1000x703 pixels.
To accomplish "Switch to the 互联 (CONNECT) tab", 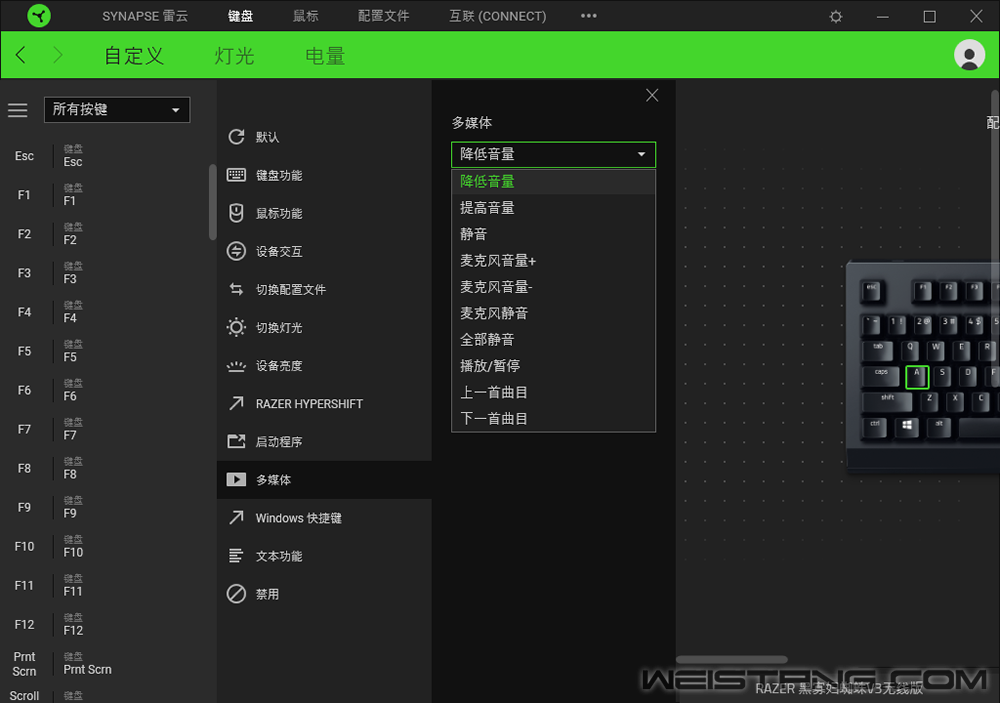I will (497, 16).
